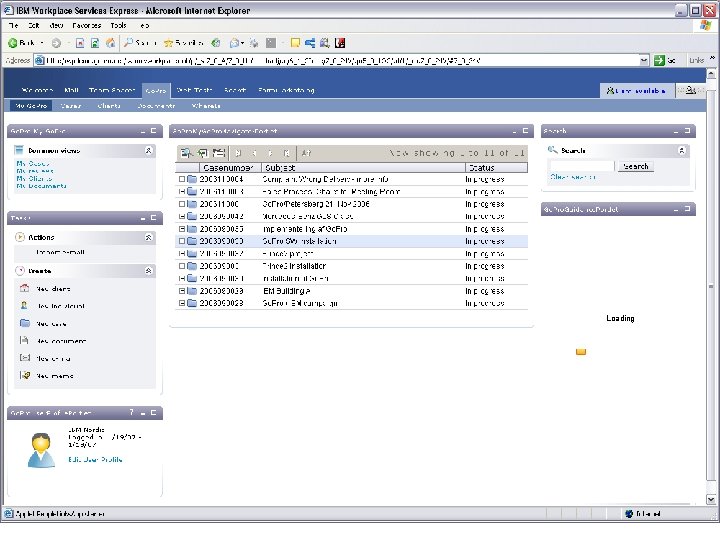
Task: Click the first icon in case list toolbar
Action: (186, 153)
